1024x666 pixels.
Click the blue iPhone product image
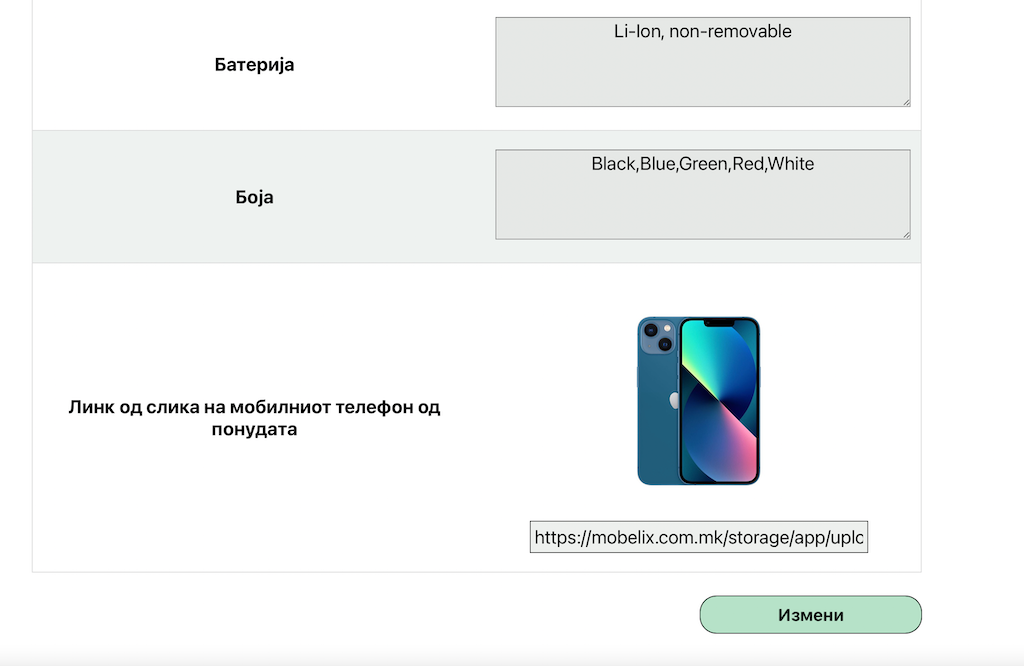pos(699,401)
